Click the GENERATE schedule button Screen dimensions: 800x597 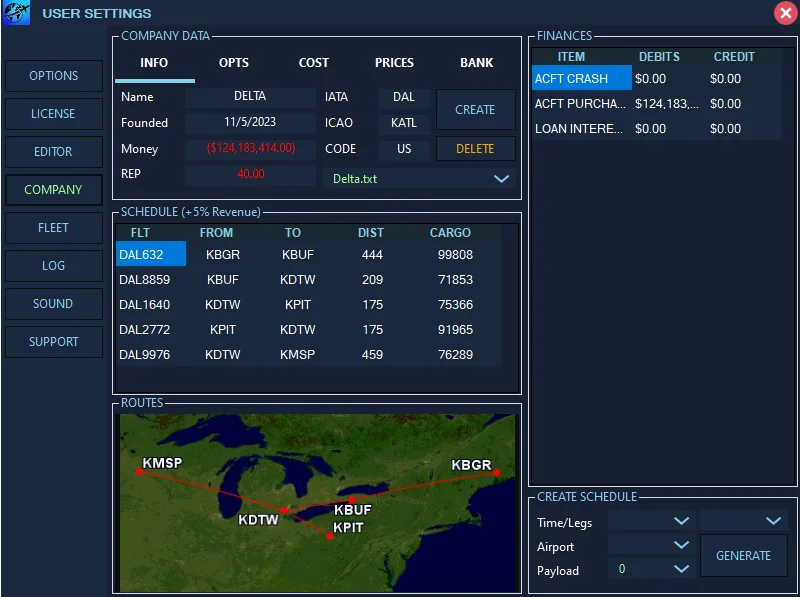pyautogui.click(x=743, y=556)
